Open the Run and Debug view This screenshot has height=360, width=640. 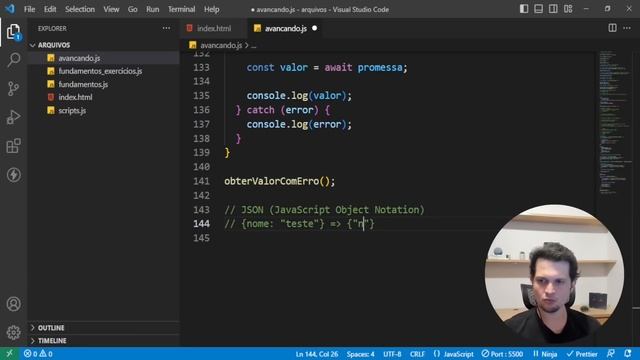coord(13,117)
